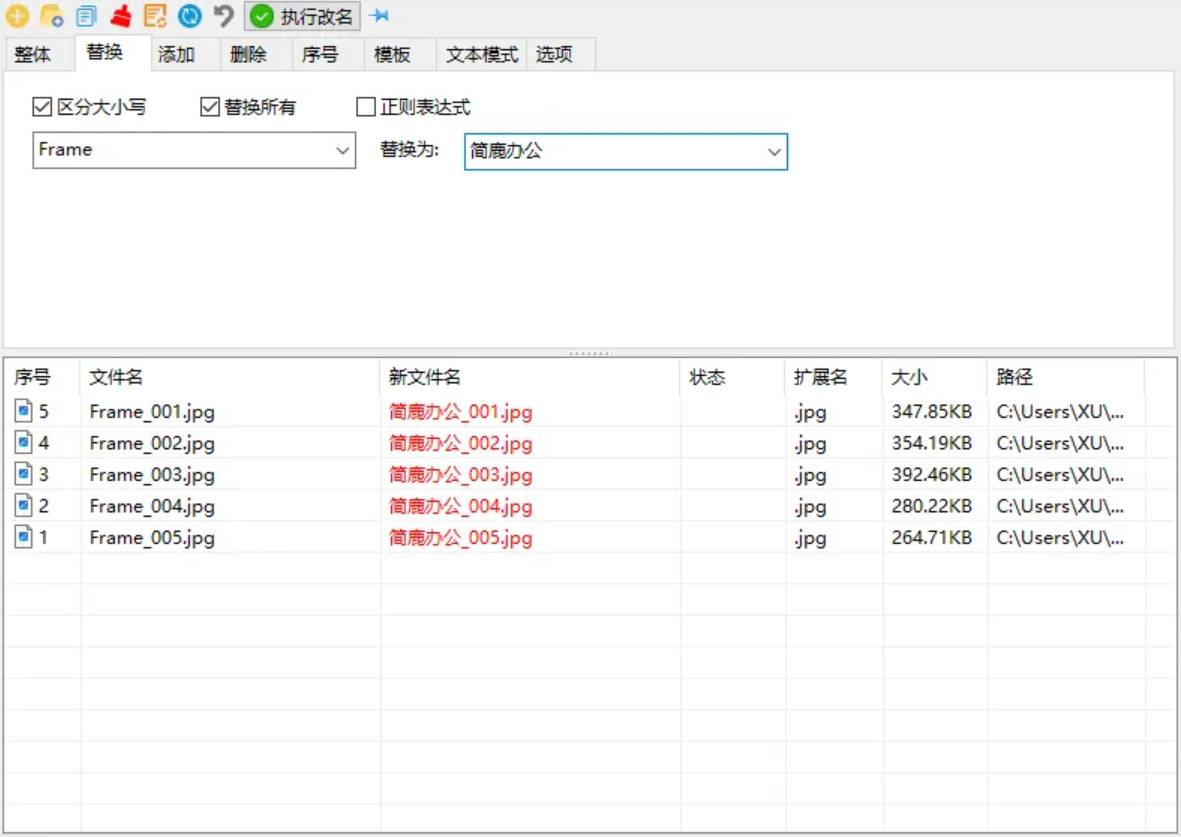Click file icon of Frame_002.jpg row
This screenshot has width=1181, height=837.
[x=24, y=442]
